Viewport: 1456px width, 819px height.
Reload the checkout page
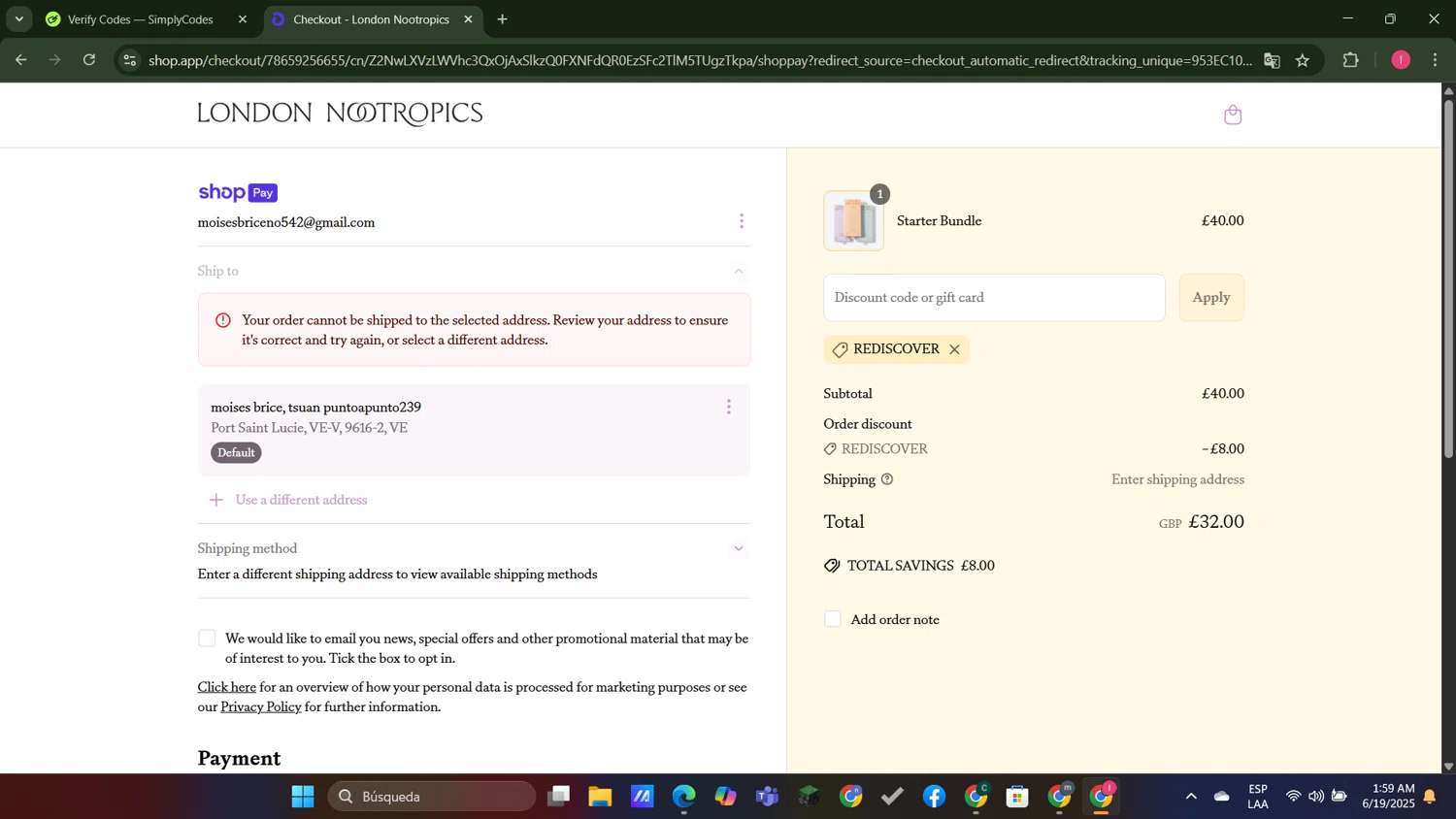pos(89,60)
